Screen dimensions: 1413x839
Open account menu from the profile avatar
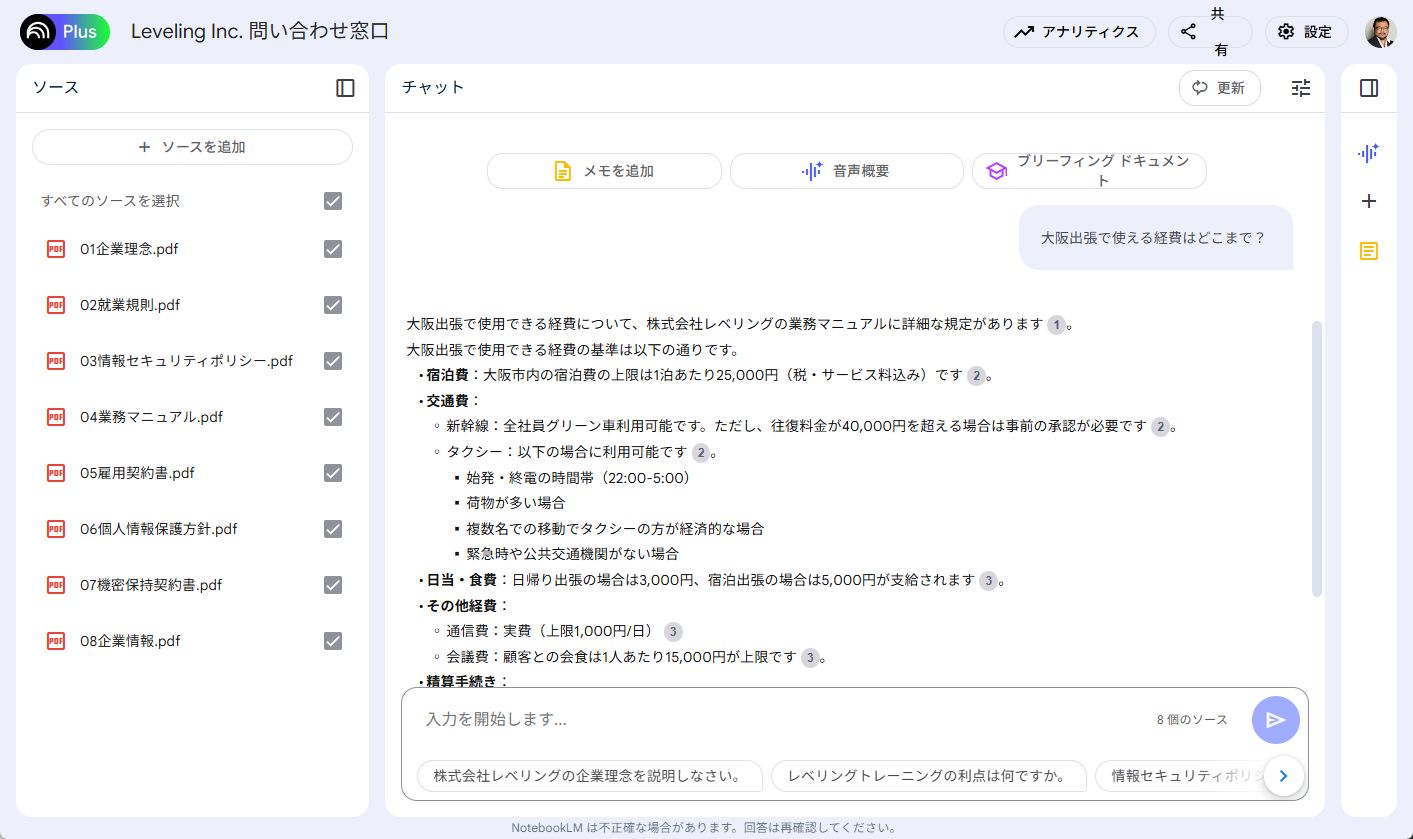(x=1380, y=31)
